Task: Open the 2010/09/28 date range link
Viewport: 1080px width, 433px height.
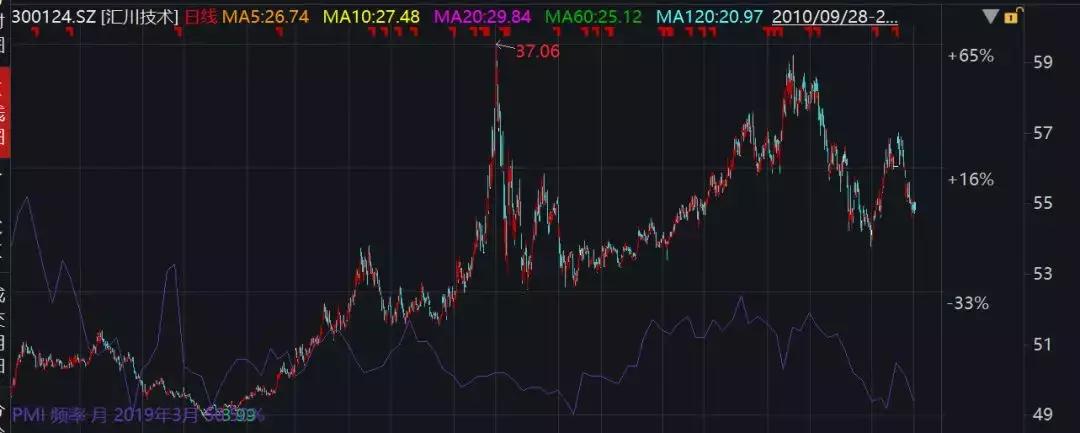Action: tap(835, 17)
